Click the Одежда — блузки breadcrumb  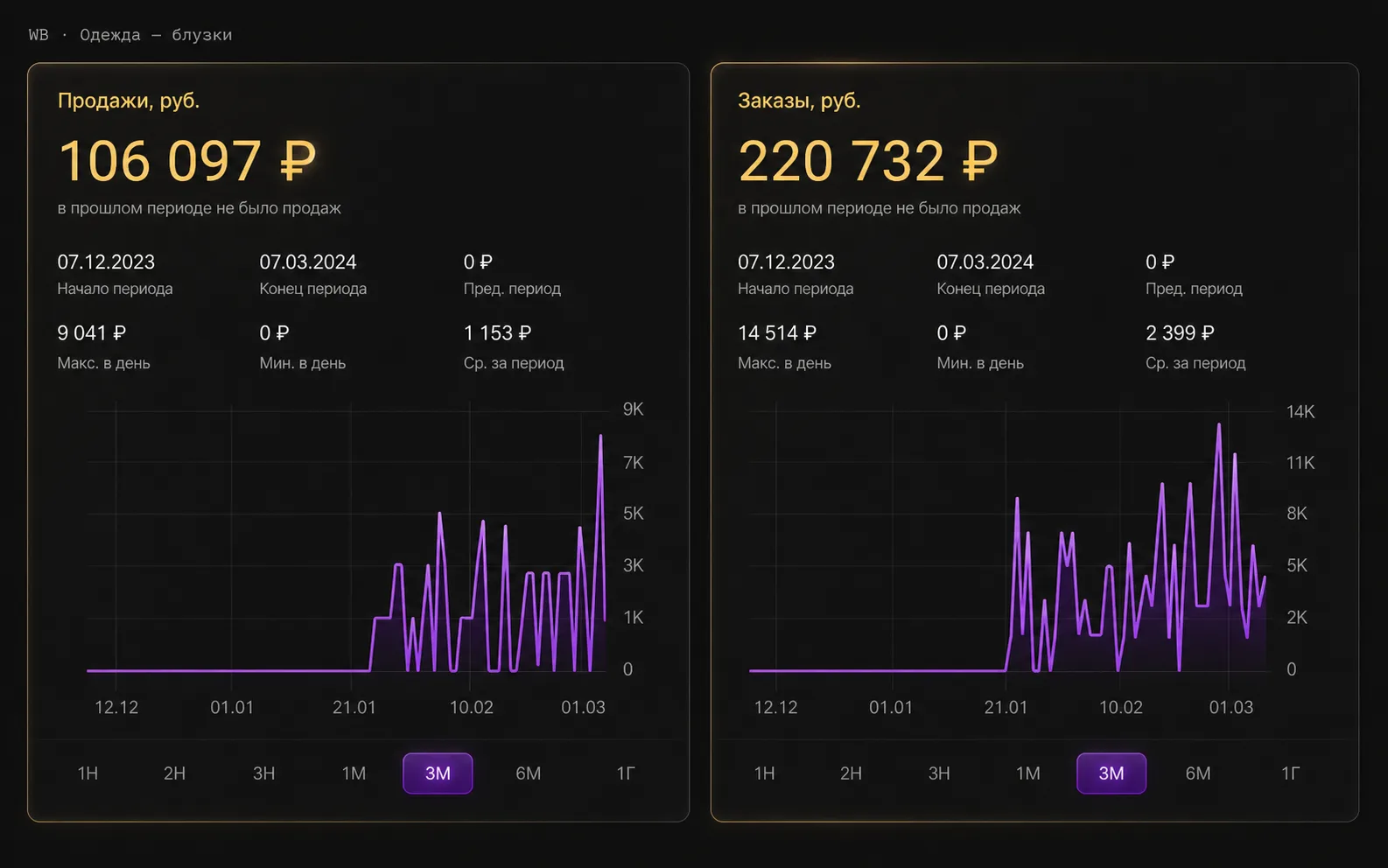point(156,35)
